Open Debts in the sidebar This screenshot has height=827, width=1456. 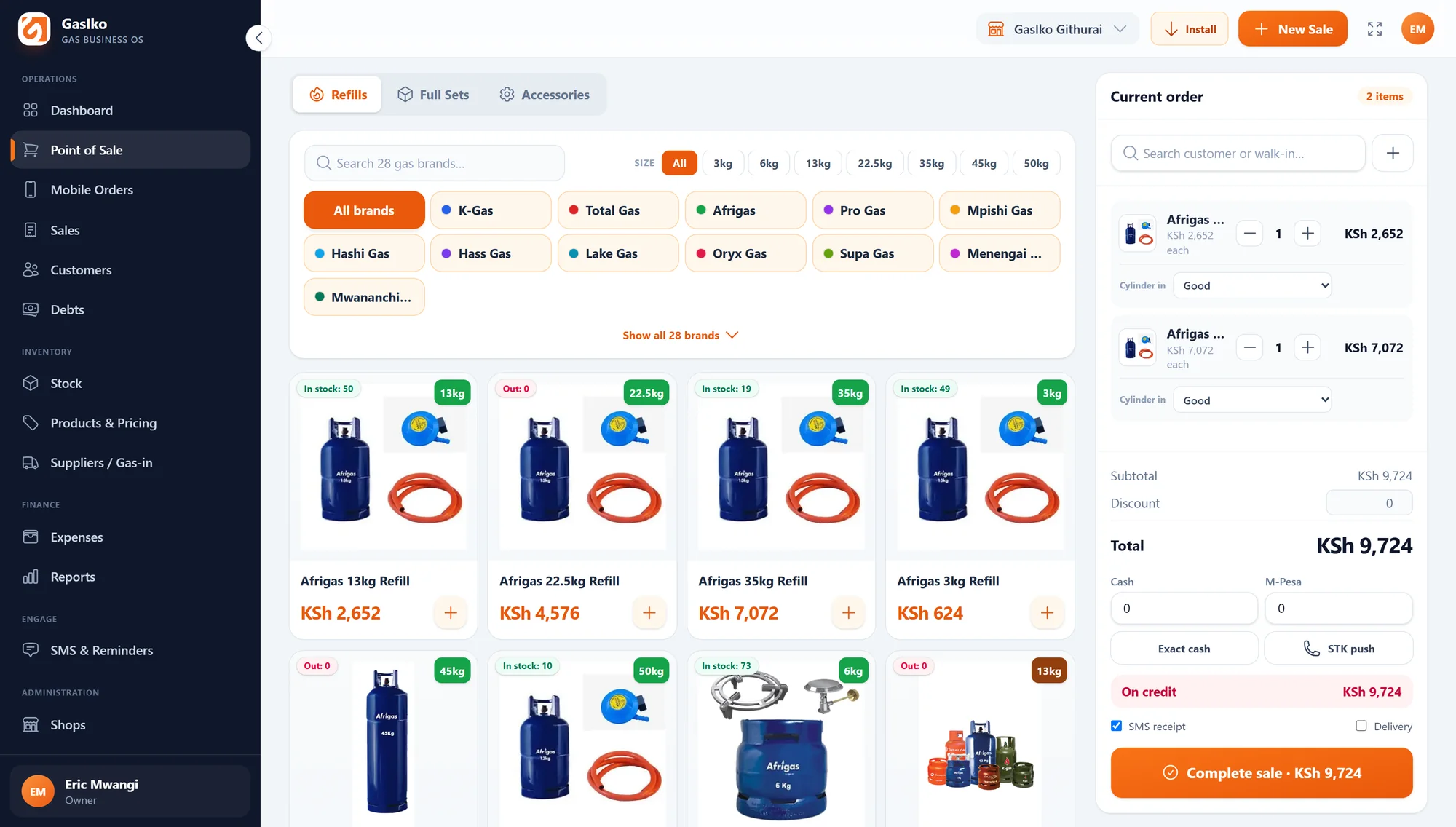click(131, 309)
